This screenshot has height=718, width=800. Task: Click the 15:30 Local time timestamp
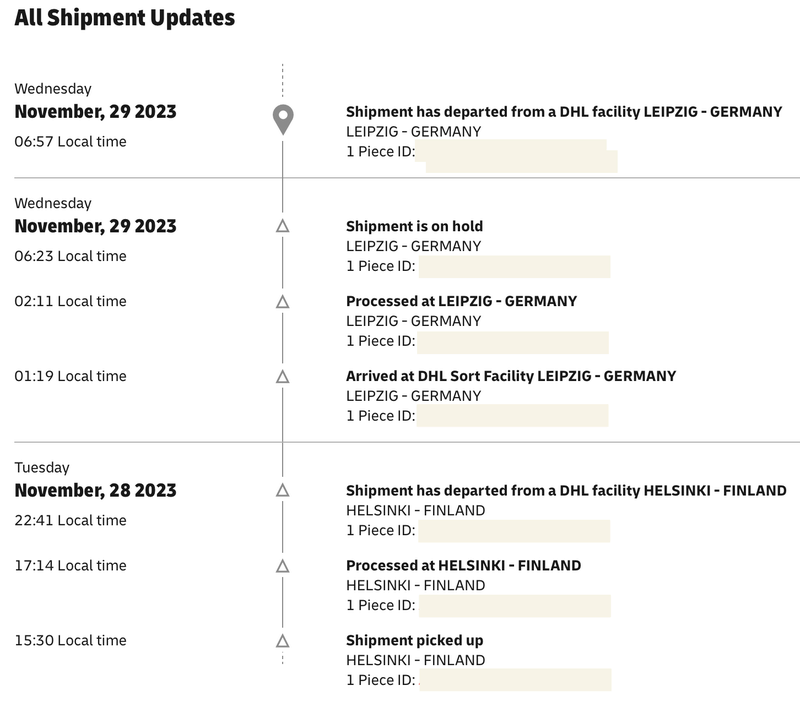[x=70, y=640]
